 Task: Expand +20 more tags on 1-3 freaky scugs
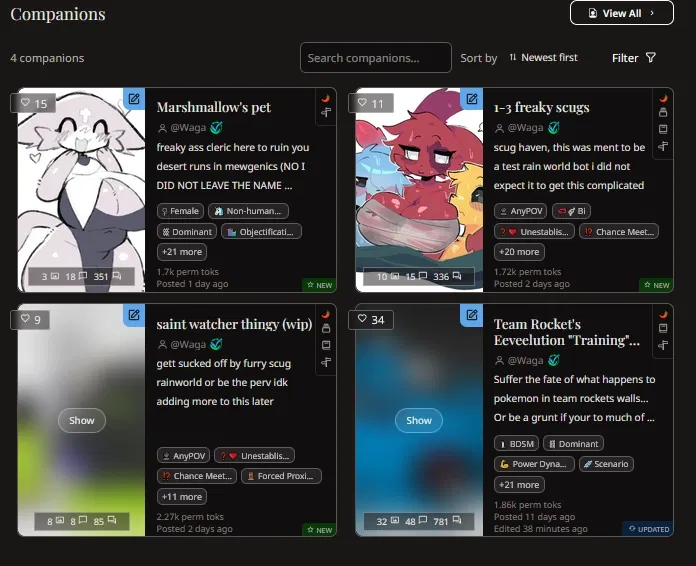[519, 252]
